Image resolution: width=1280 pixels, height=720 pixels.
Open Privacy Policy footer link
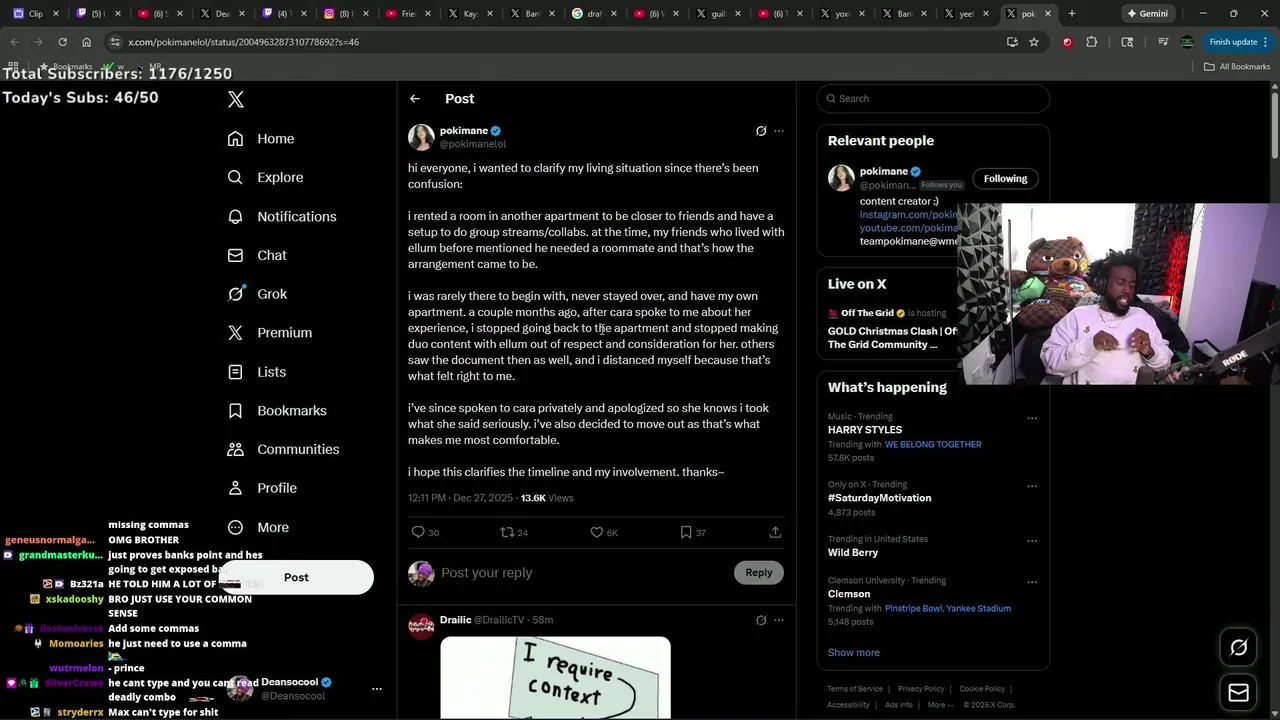(921, 689)
